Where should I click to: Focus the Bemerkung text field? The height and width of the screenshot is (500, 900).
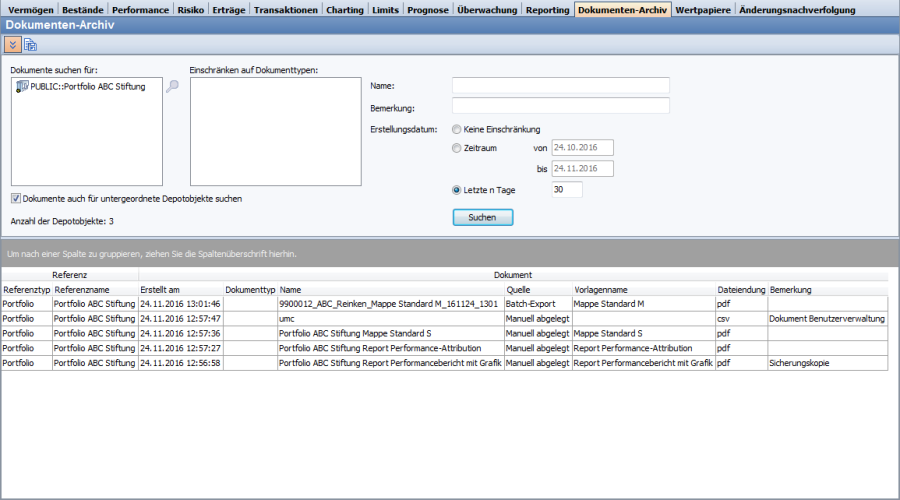pyautogui.click(x=560, y=106)
